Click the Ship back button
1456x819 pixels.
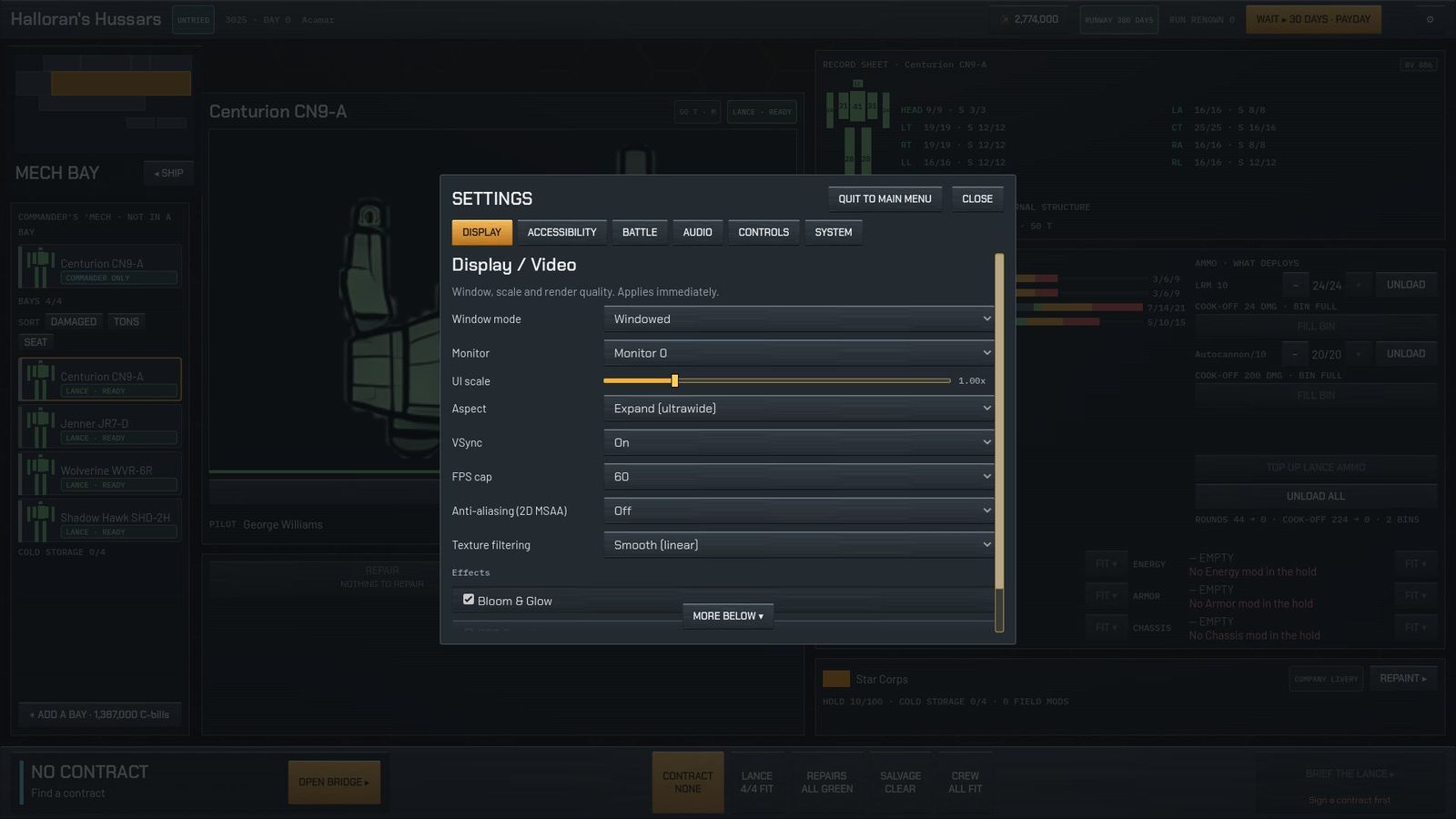coord(168,173)
